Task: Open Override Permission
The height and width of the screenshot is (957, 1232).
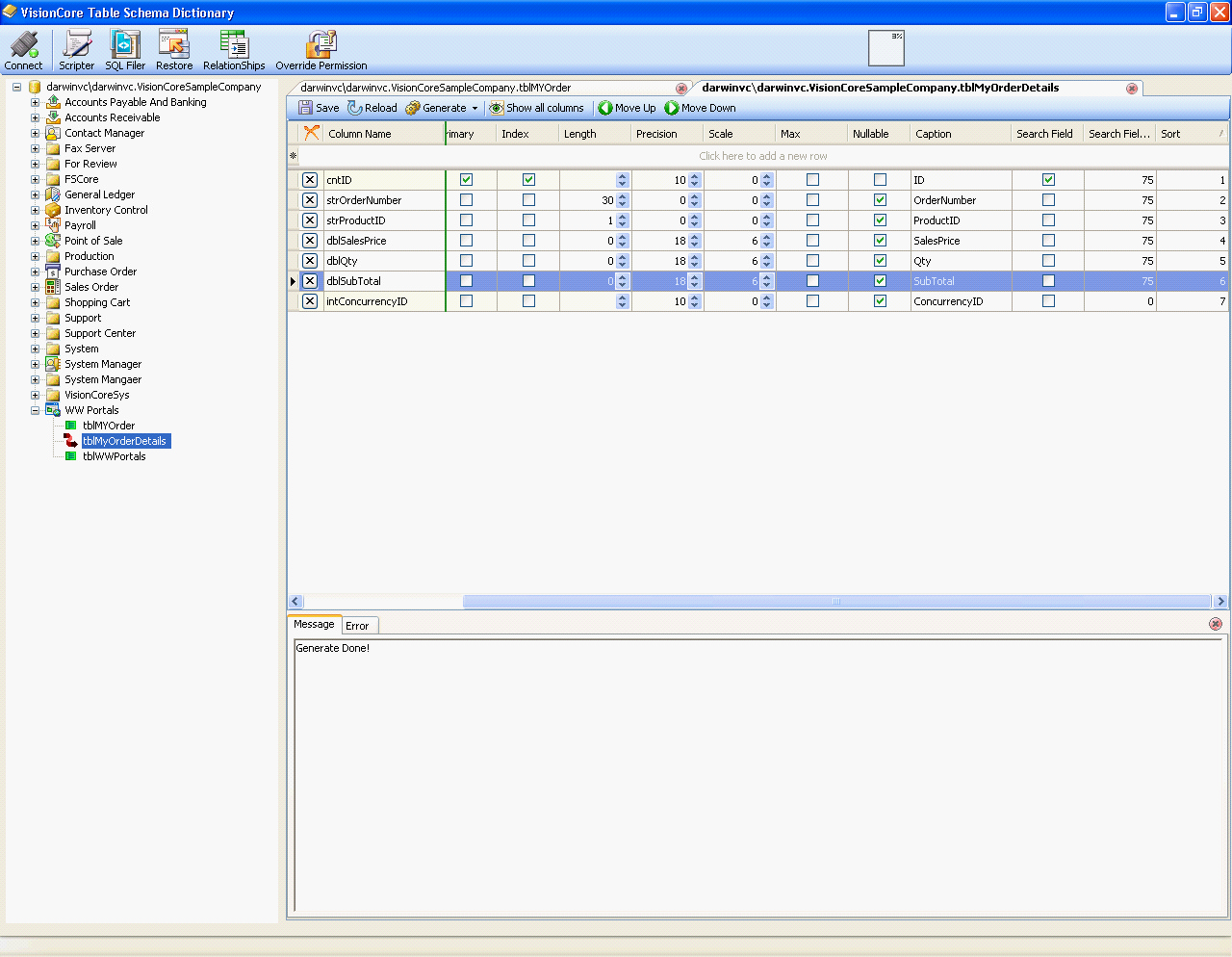Action: pos(321,50)
